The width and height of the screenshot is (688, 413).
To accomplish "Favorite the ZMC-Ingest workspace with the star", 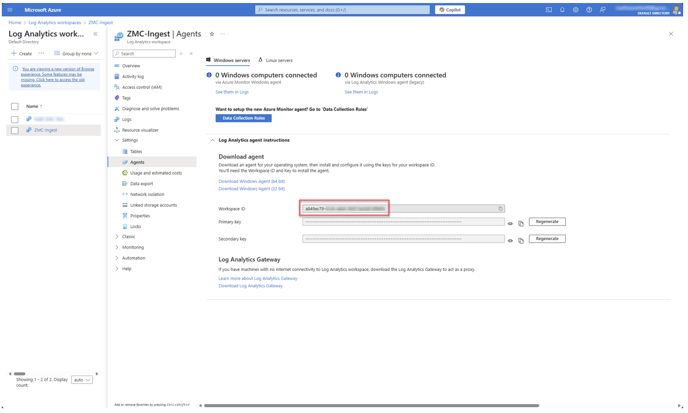I will (x=211, y=34).
